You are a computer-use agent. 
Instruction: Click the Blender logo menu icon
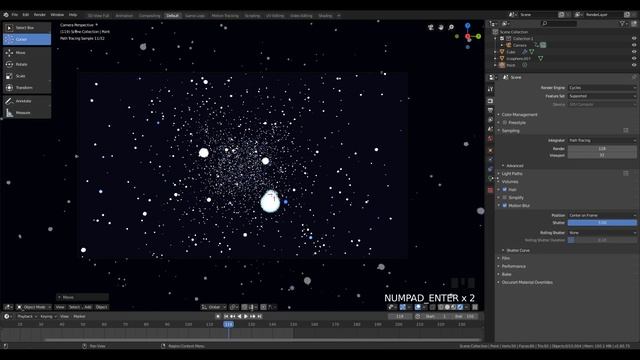6,15
